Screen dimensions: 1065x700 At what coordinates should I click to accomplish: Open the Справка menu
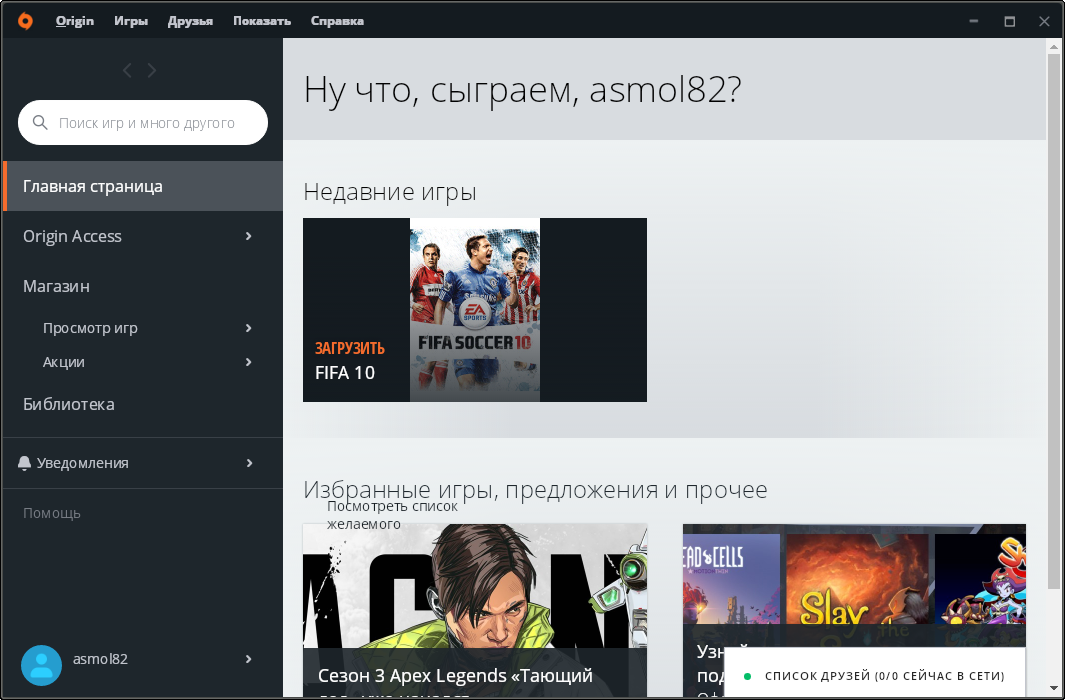(x=338, y=21)
